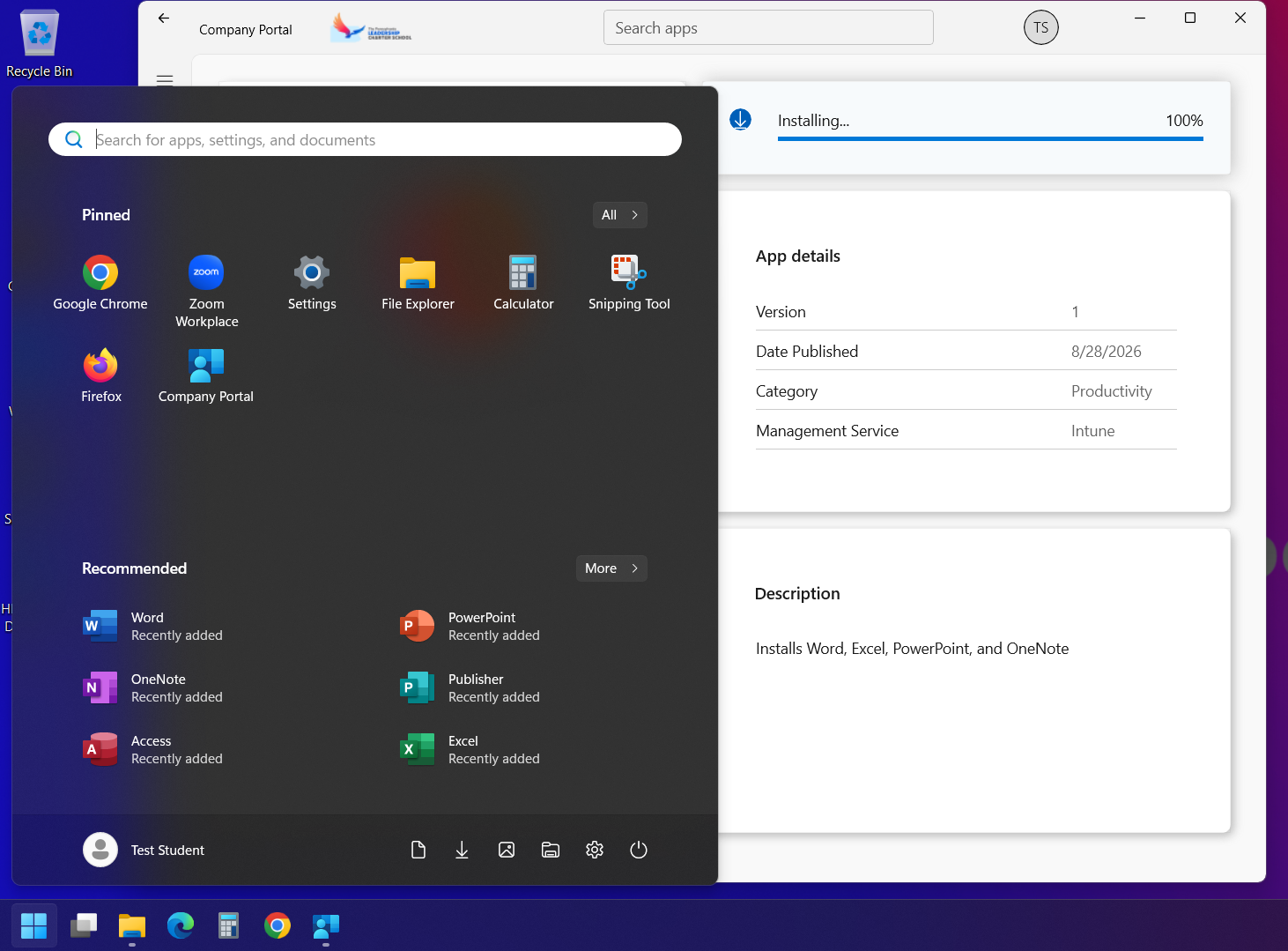
Task: Click the App details heading
Action: click(x=798, y=256)
